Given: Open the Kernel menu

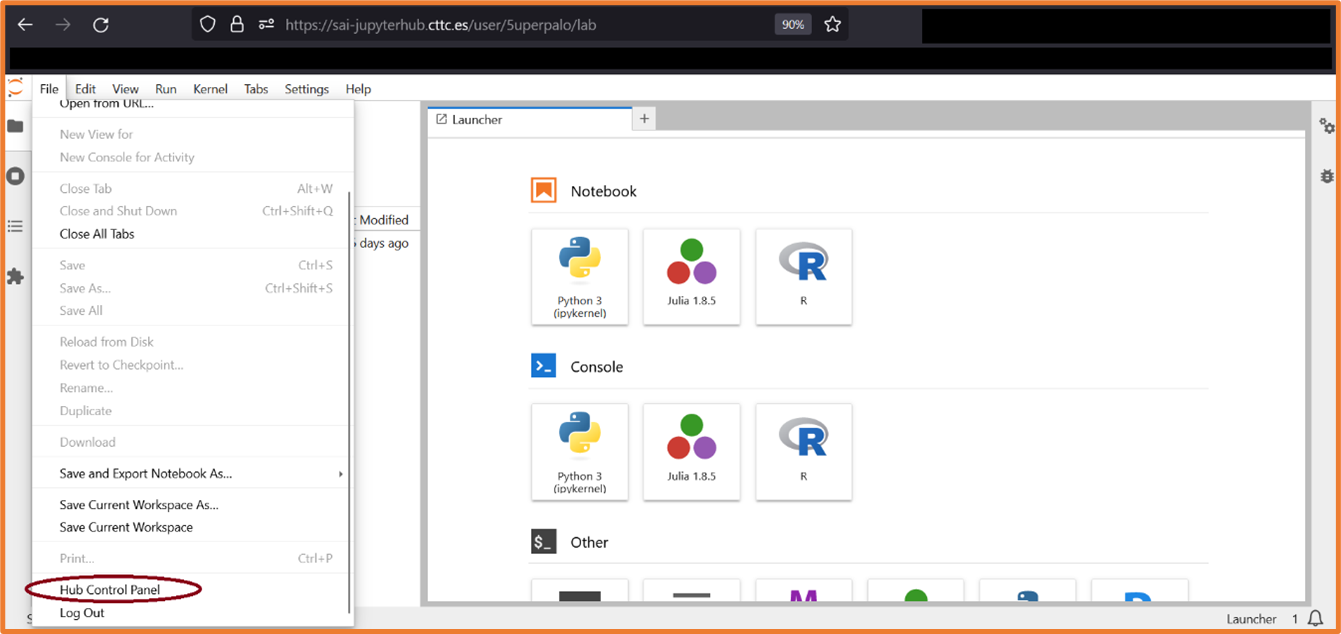Looking at the screenshot, I should [210, 89].
